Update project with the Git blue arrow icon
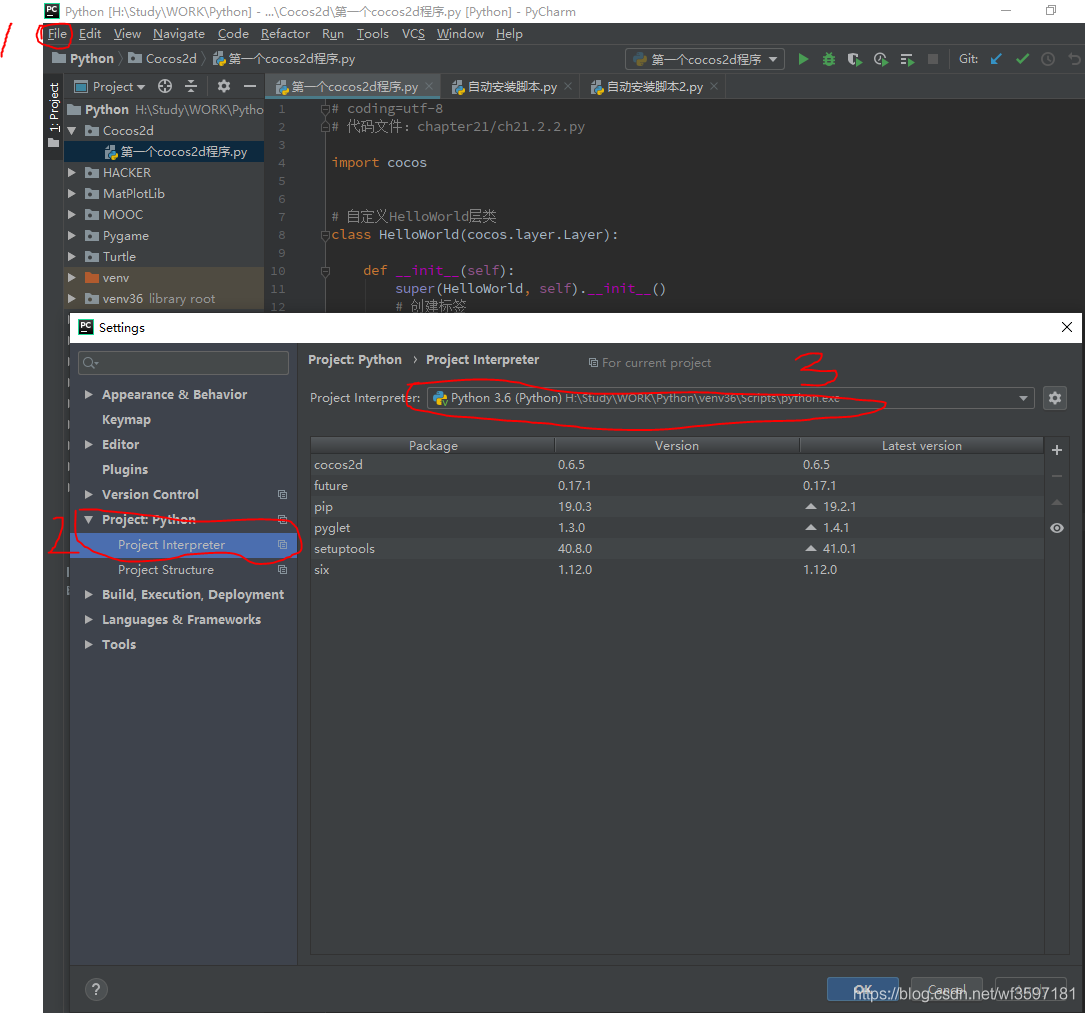The width and height of the screenshot is (1085, 1013). tap(996, 60)
